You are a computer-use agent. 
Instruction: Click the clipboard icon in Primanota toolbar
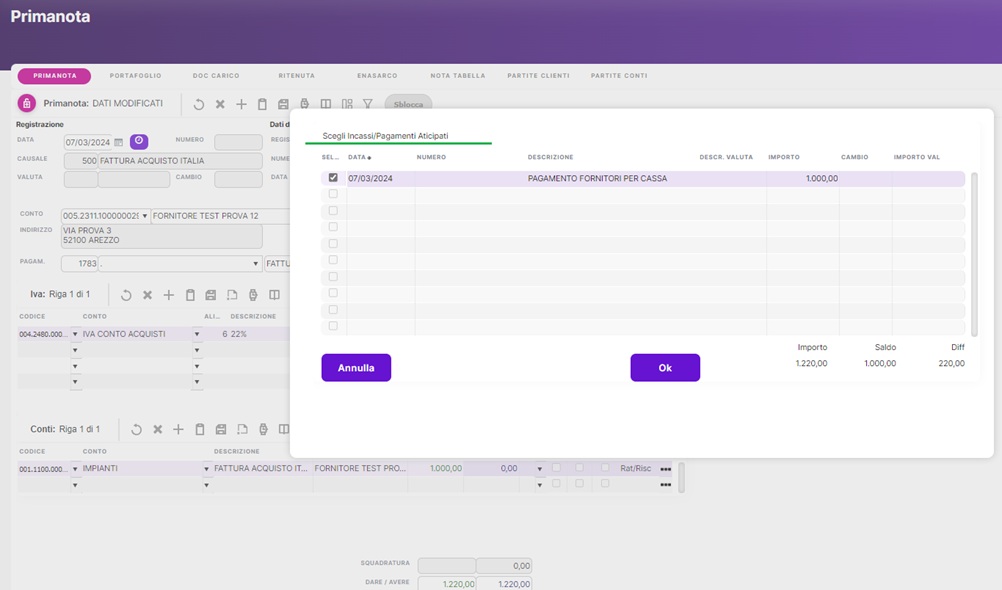pos(262,104)
